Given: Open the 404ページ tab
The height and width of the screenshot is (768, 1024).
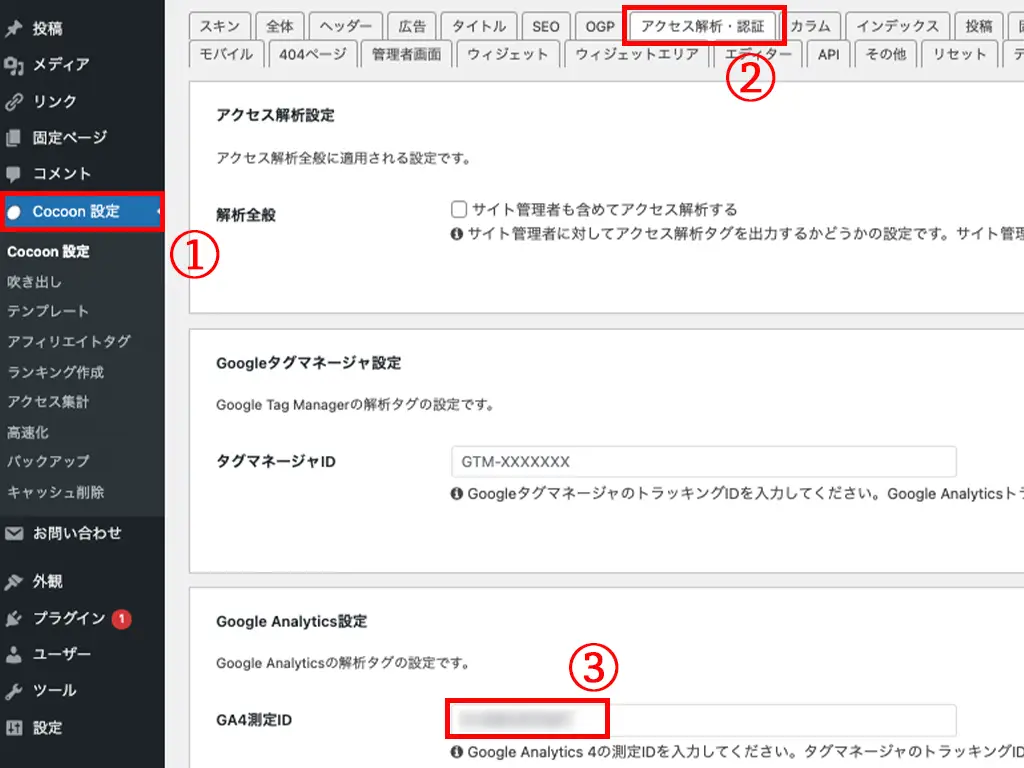Looking at the screenshot, I should [313, 54].
